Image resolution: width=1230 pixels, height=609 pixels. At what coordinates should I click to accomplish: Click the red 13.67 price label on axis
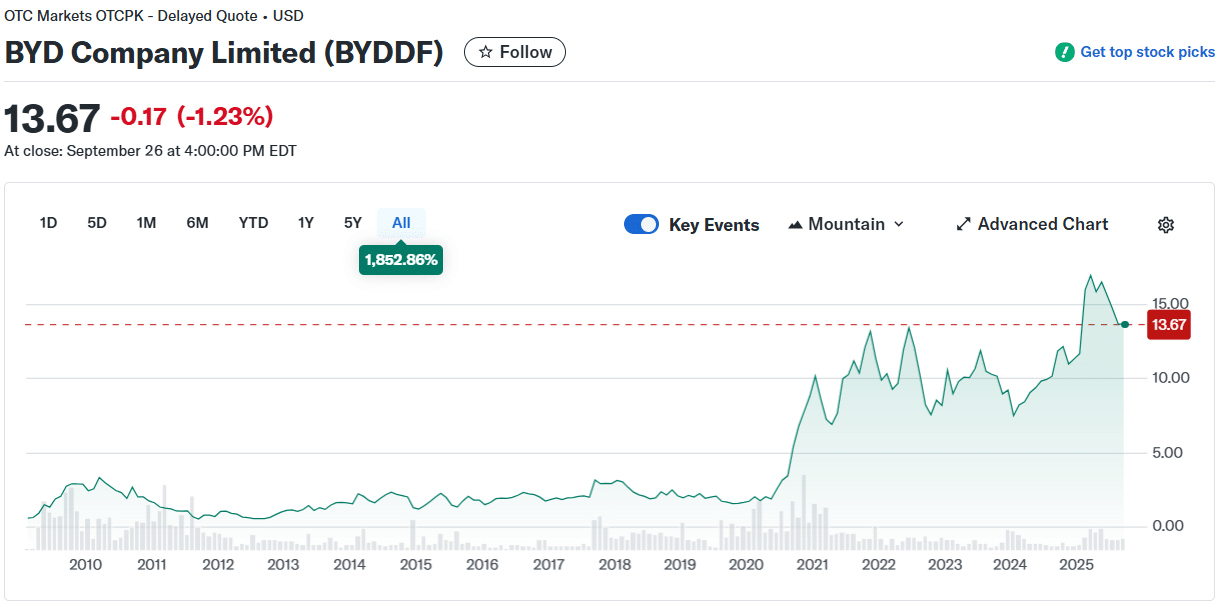[x=1168, y=325]
